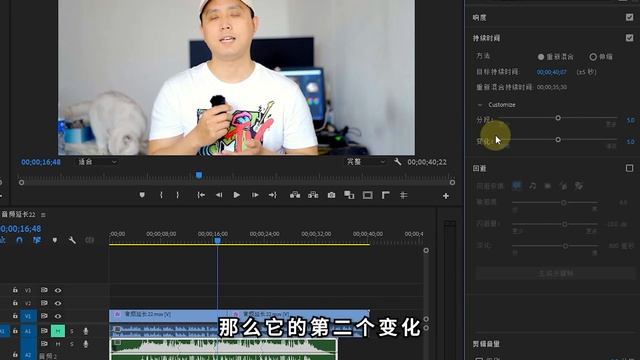Collapse the Customize section
Image resolution: width=640 pixels, height=360 pixels.
click(x=480, y=105)
